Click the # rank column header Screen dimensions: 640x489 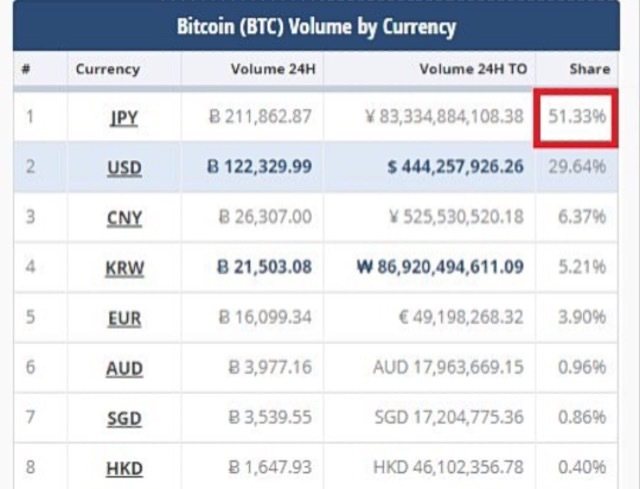[x=26, y=70]
